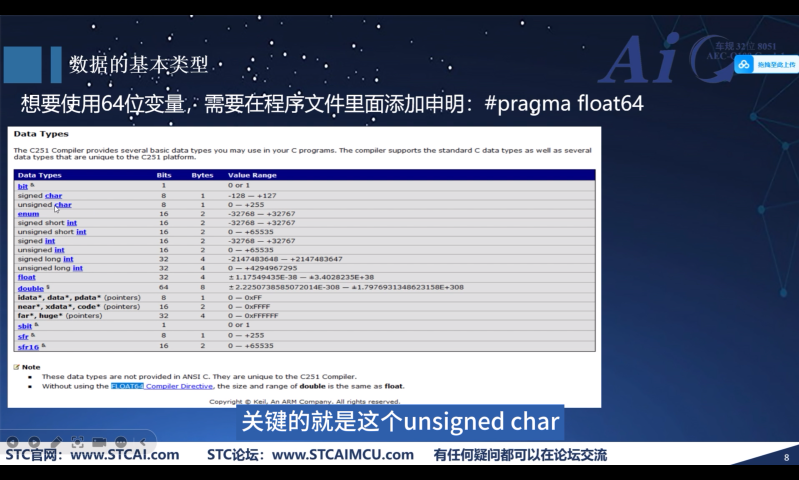Viewport: 799px width, 480px height.
Task: Open the sfr data type link
Action: coord(23,337)
